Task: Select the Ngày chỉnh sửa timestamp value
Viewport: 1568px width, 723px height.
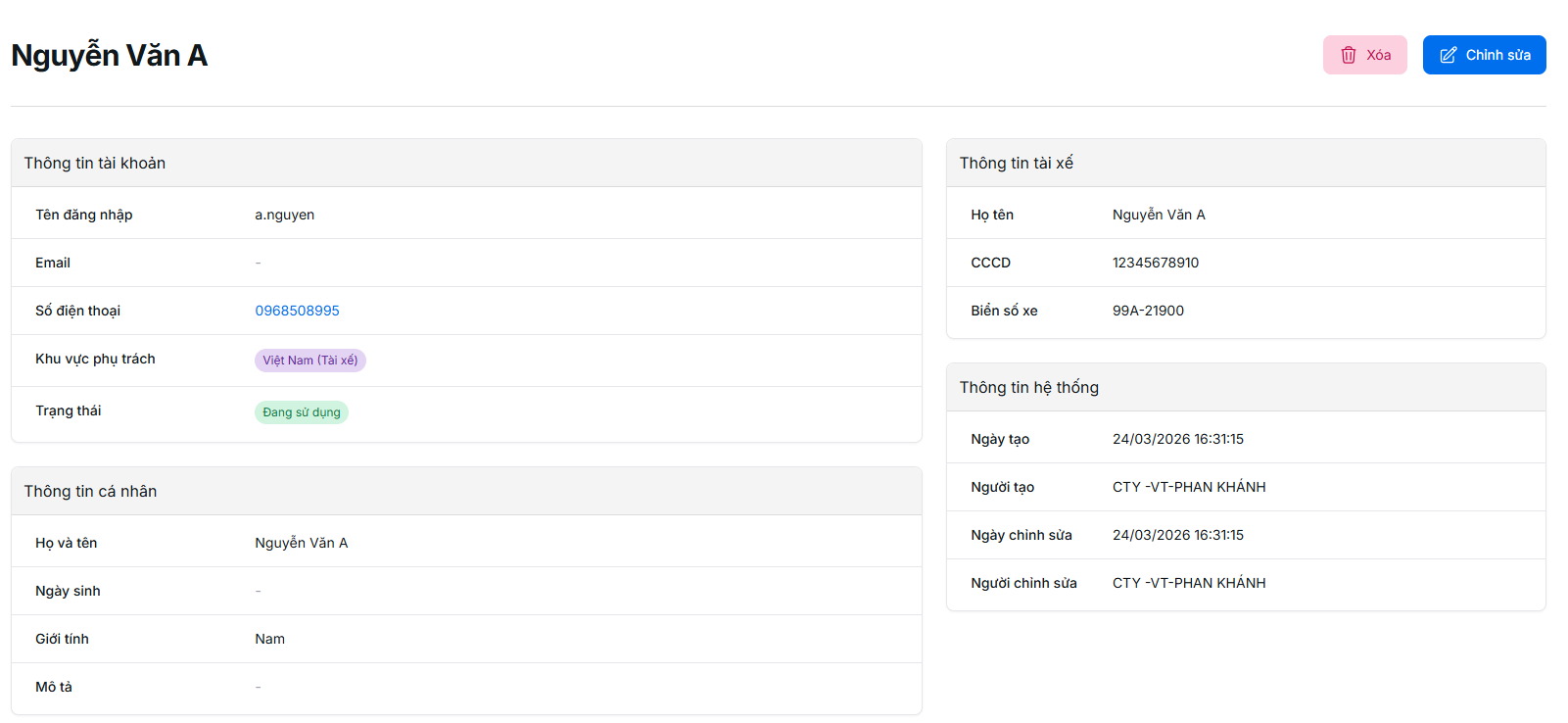Action: coord(1177,535)
